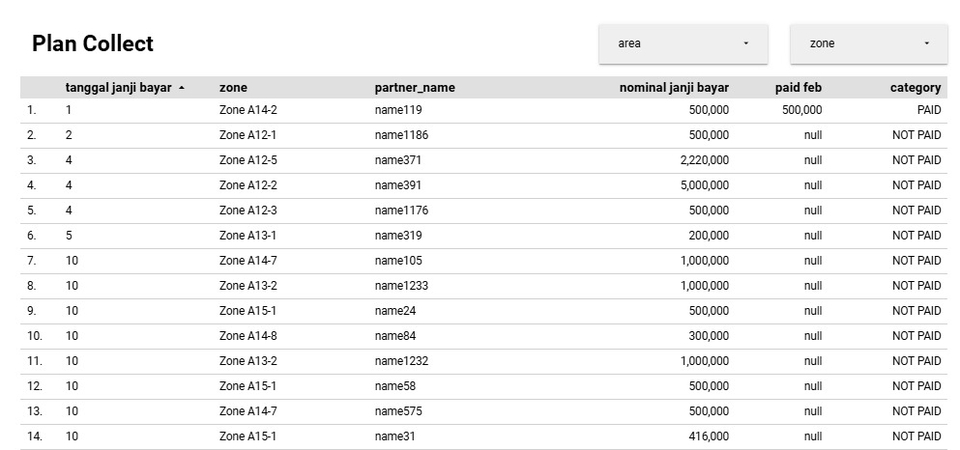
Task: Click the PAID category cell in row 1
Action: coord(929,110)
